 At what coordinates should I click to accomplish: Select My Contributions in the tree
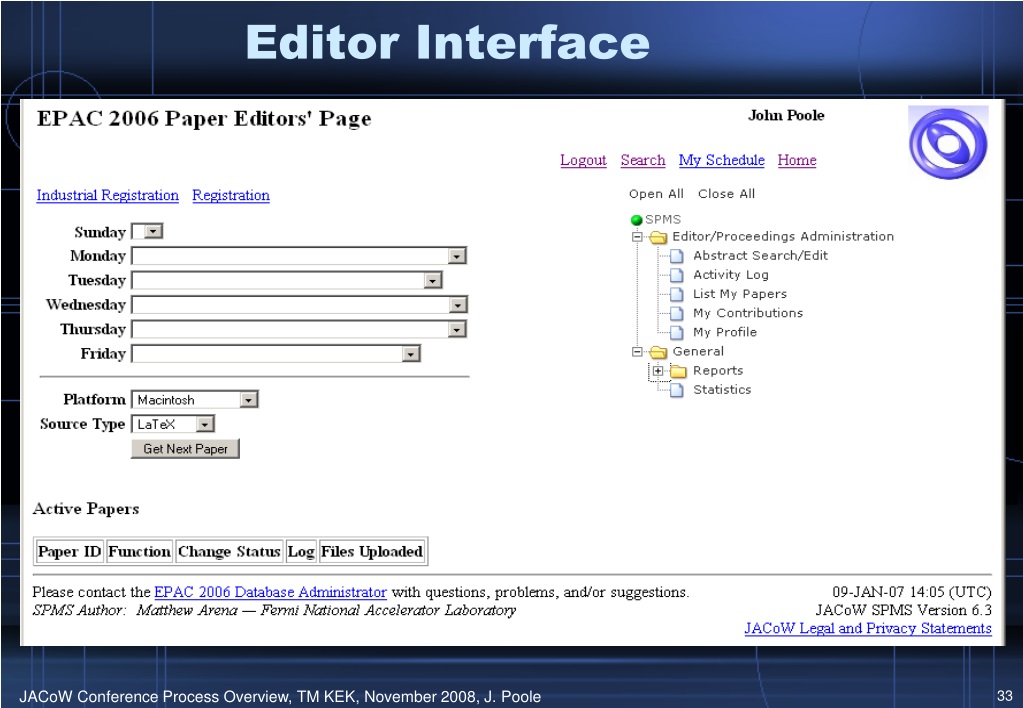click(748, 313)
